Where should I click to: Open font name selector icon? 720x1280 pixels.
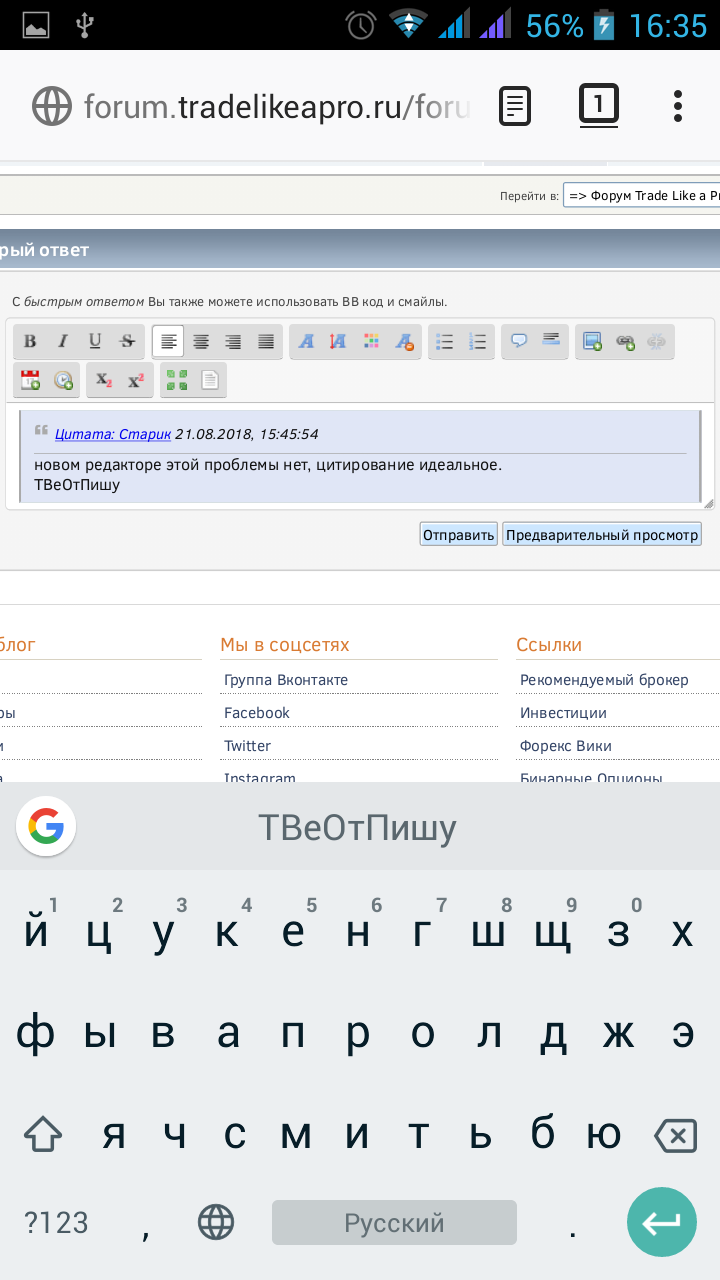307,342
